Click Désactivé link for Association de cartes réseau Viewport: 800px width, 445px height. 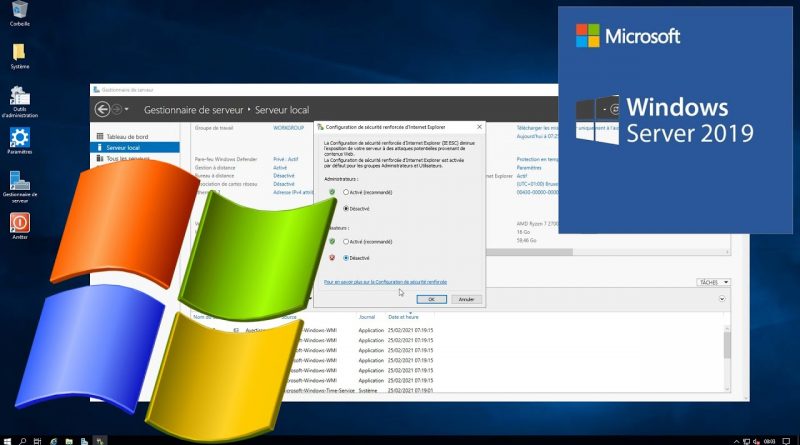click(x=284, y=184)
